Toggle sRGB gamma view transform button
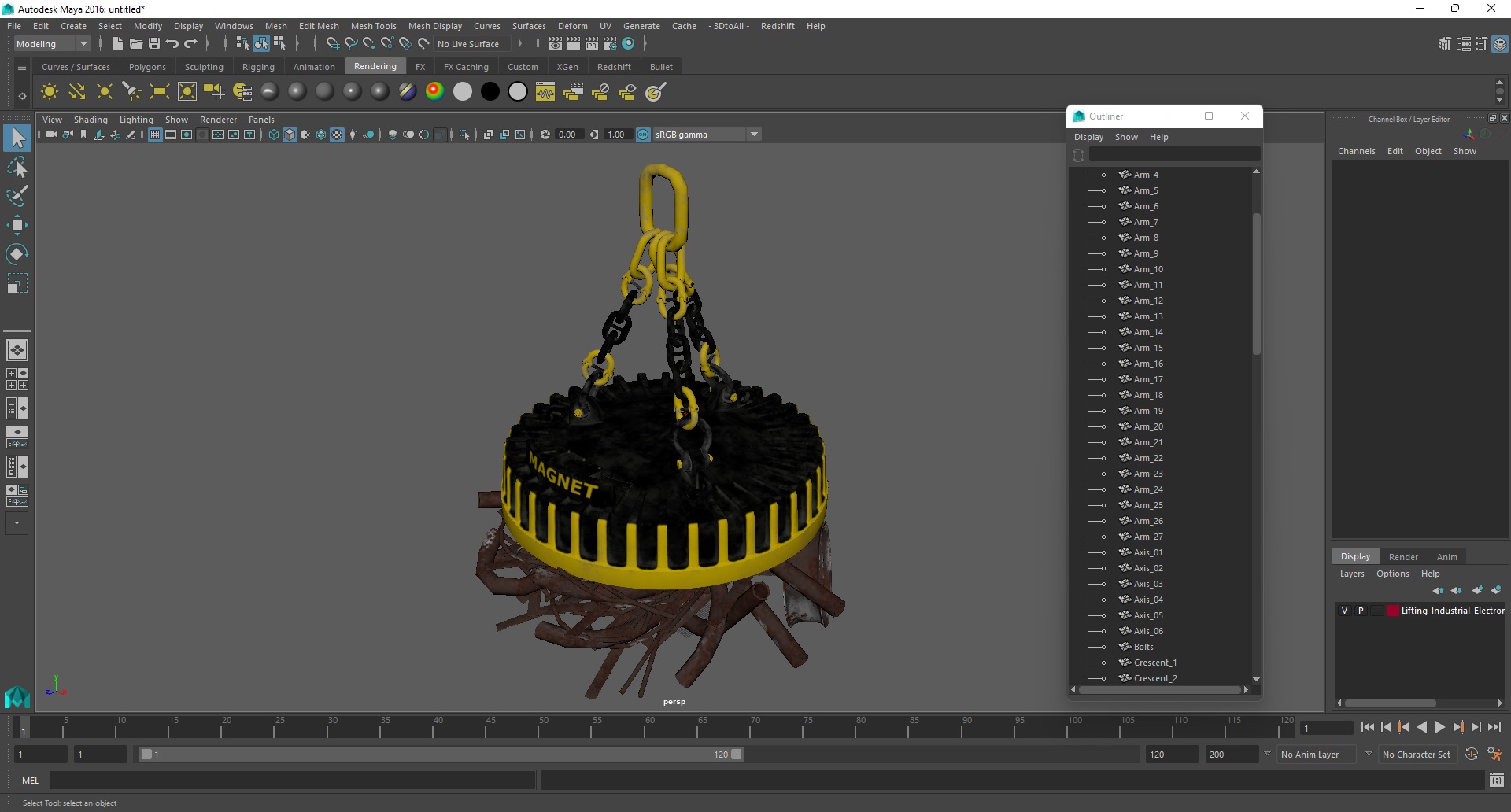The image size is (1511, 812). point(643,135)
